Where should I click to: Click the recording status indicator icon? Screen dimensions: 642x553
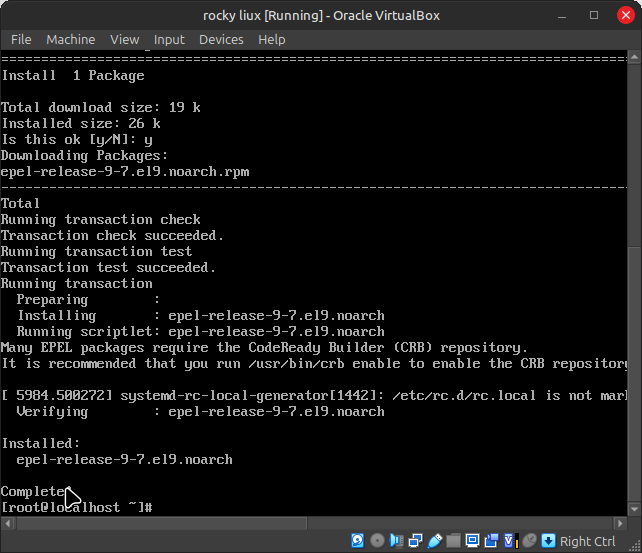491,541
